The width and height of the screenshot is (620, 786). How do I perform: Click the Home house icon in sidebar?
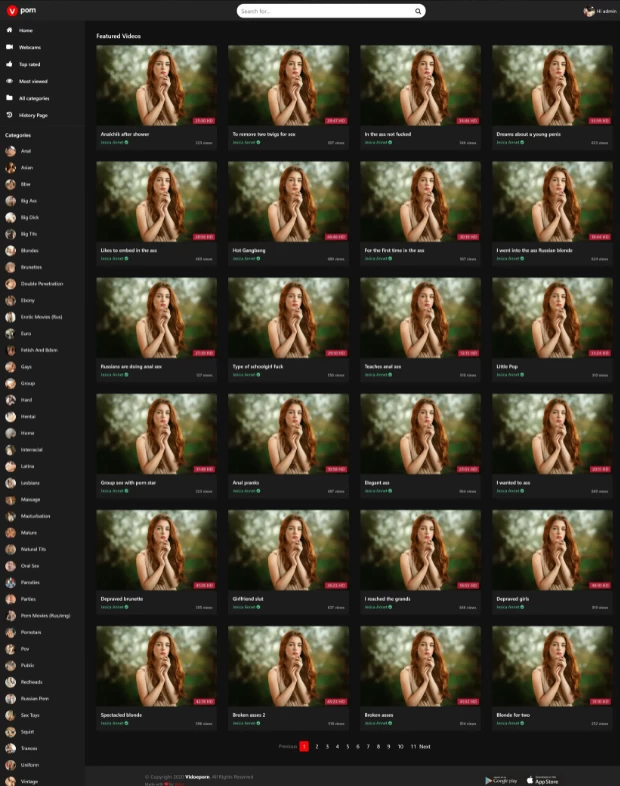click(x=9, y=30)
